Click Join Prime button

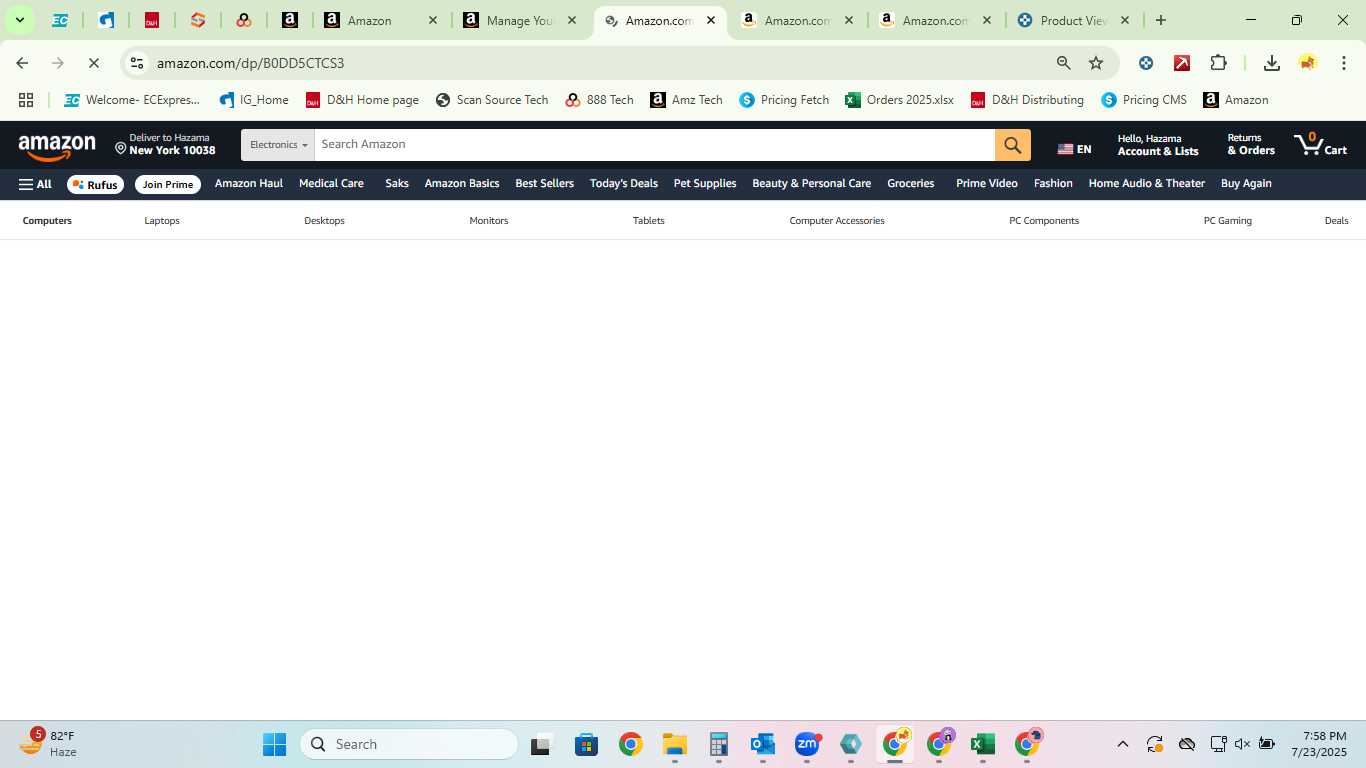(x=167, y=184)
